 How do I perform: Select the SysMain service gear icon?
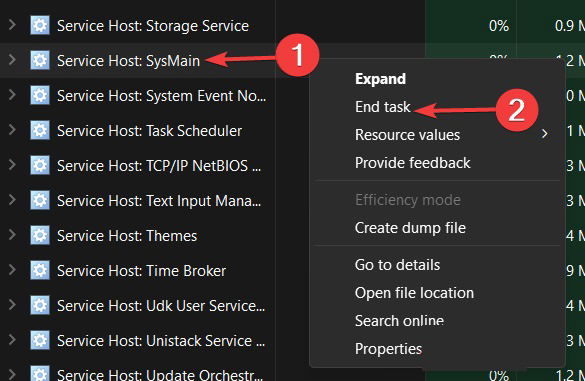(40, 60)
